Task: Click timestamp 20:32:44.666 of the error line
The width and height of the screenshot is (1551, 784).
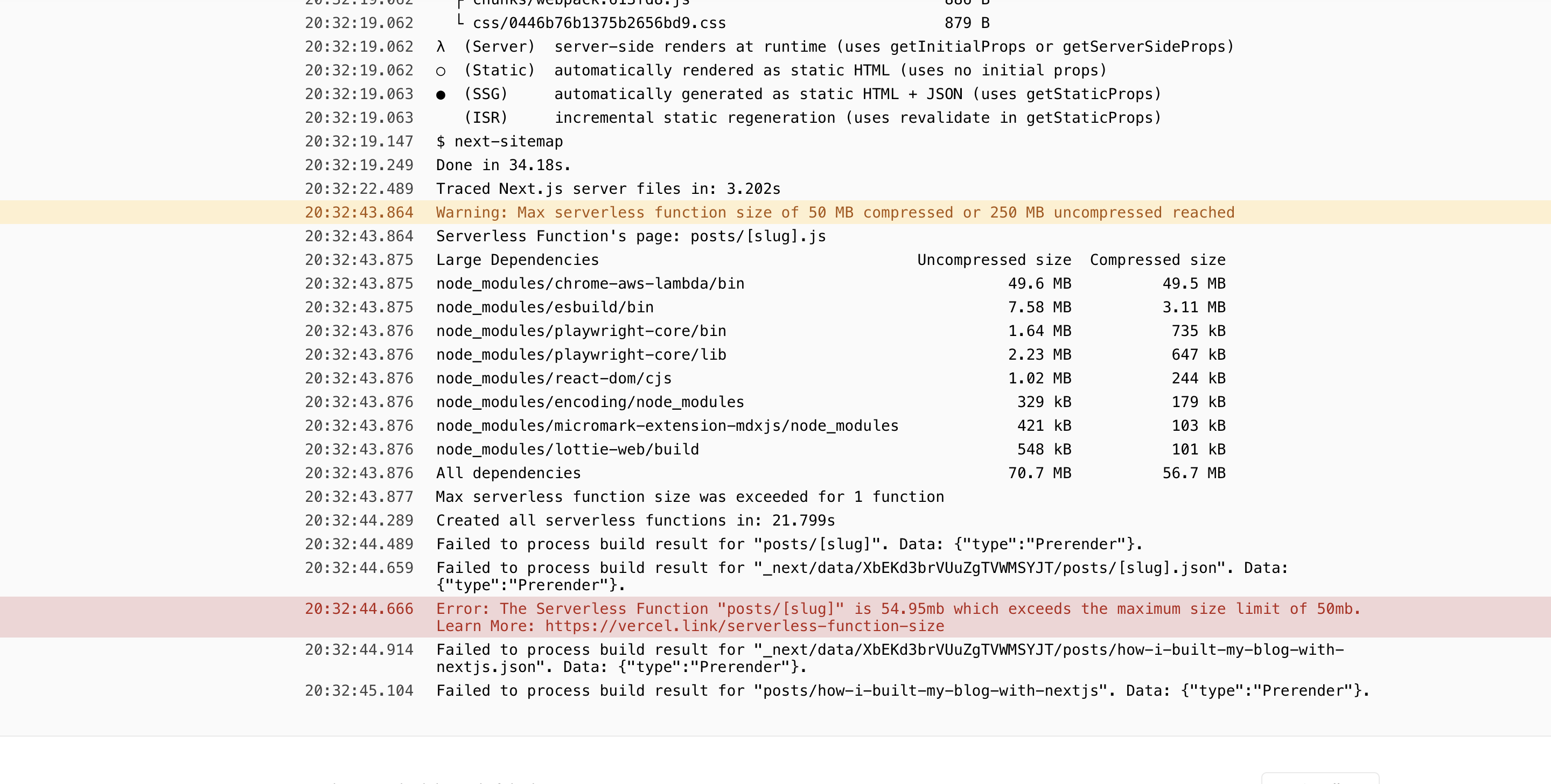Action: click(x=359, y=609)
